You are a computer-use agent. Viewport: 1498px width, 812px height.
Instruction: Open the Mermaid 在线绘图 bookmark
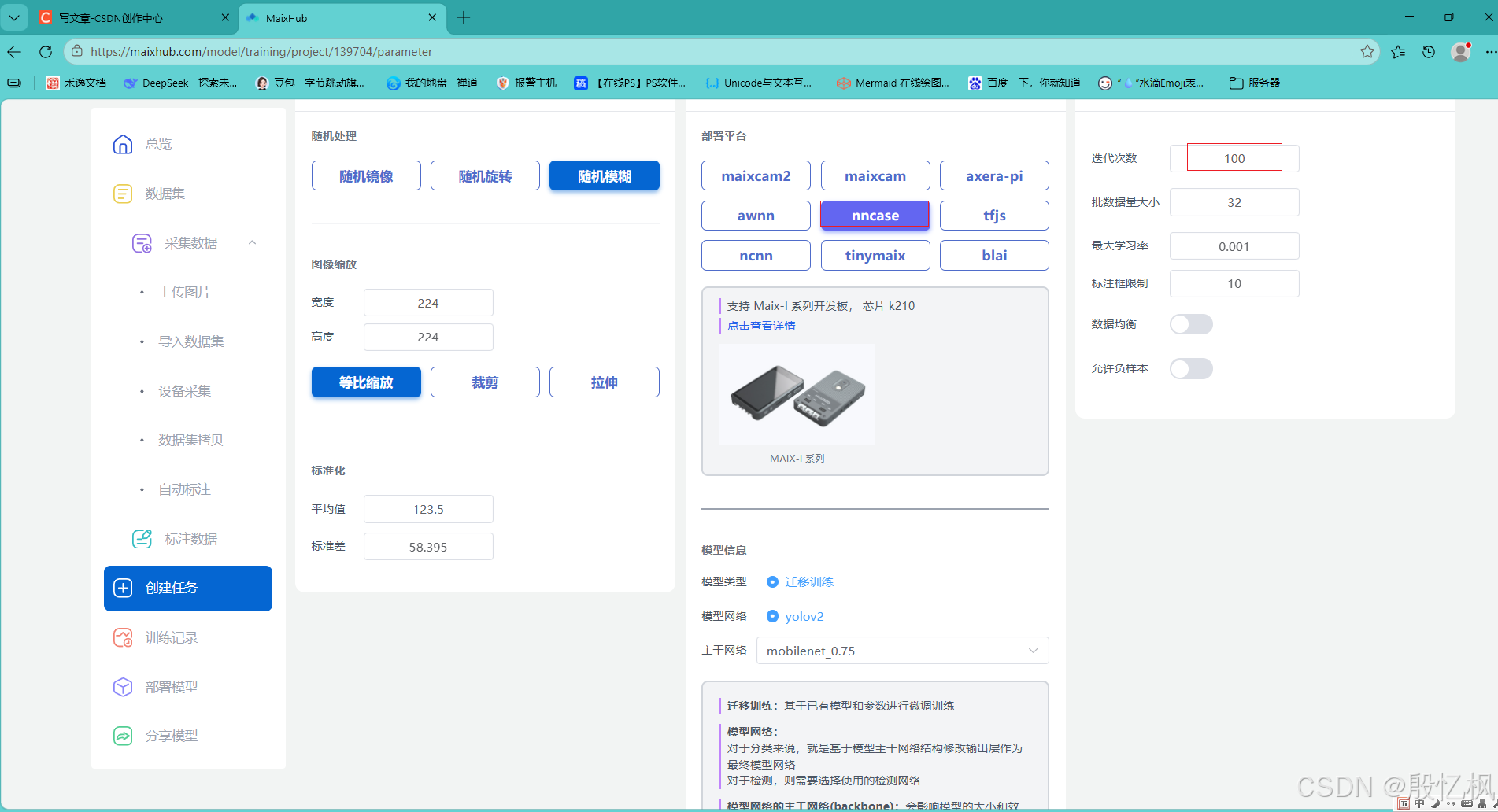tap(893, 83)
